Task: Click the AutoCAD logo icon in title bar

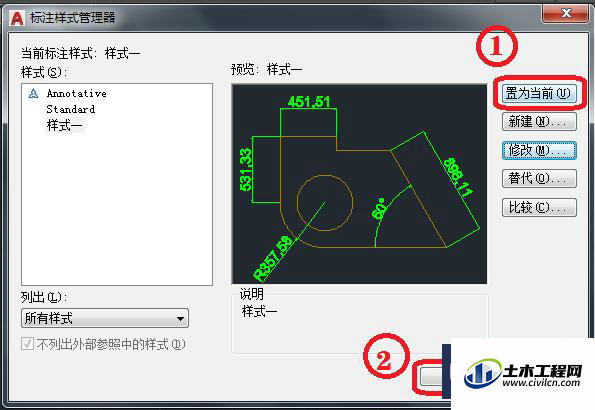Action: pyautogui.click(x=17, y=18)
